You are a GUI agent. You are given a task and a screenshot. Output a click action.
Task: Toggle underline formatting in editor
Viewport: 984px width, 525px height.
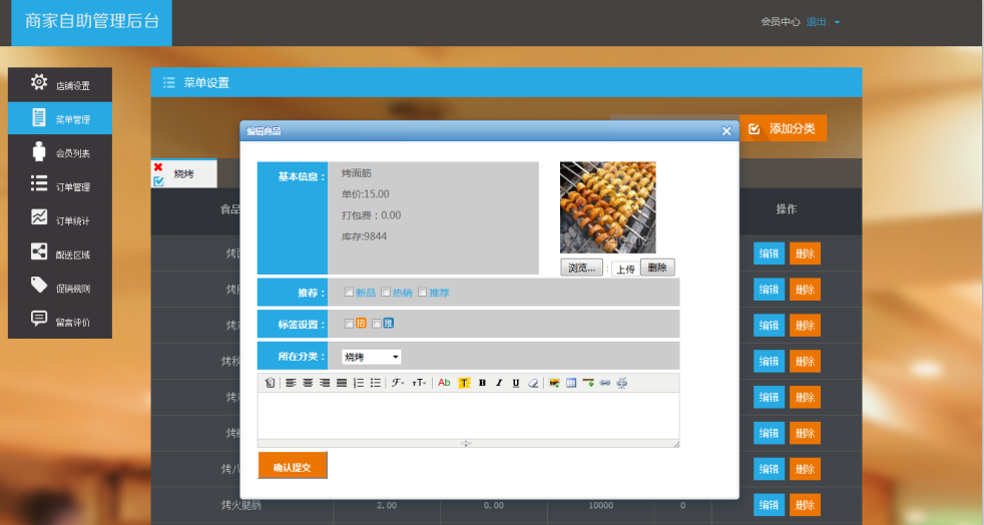point(516,383)
